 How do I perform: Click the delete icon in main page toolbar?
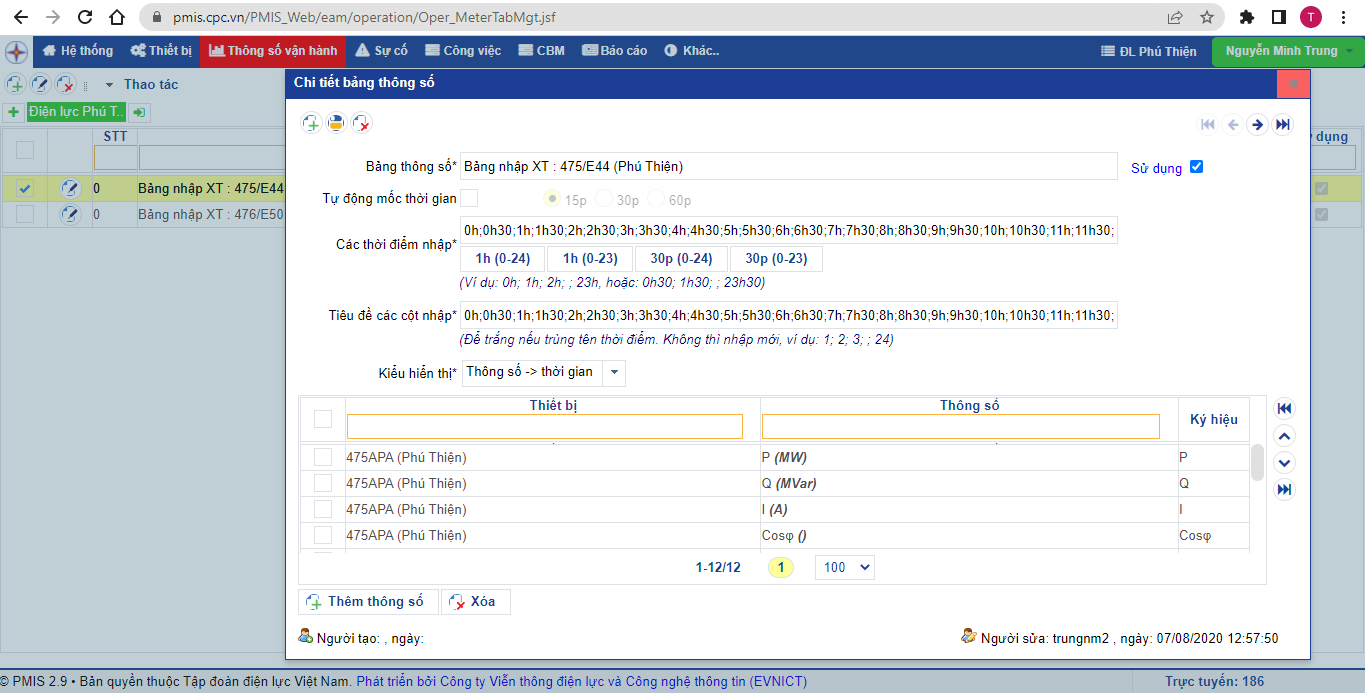[65, 85]
